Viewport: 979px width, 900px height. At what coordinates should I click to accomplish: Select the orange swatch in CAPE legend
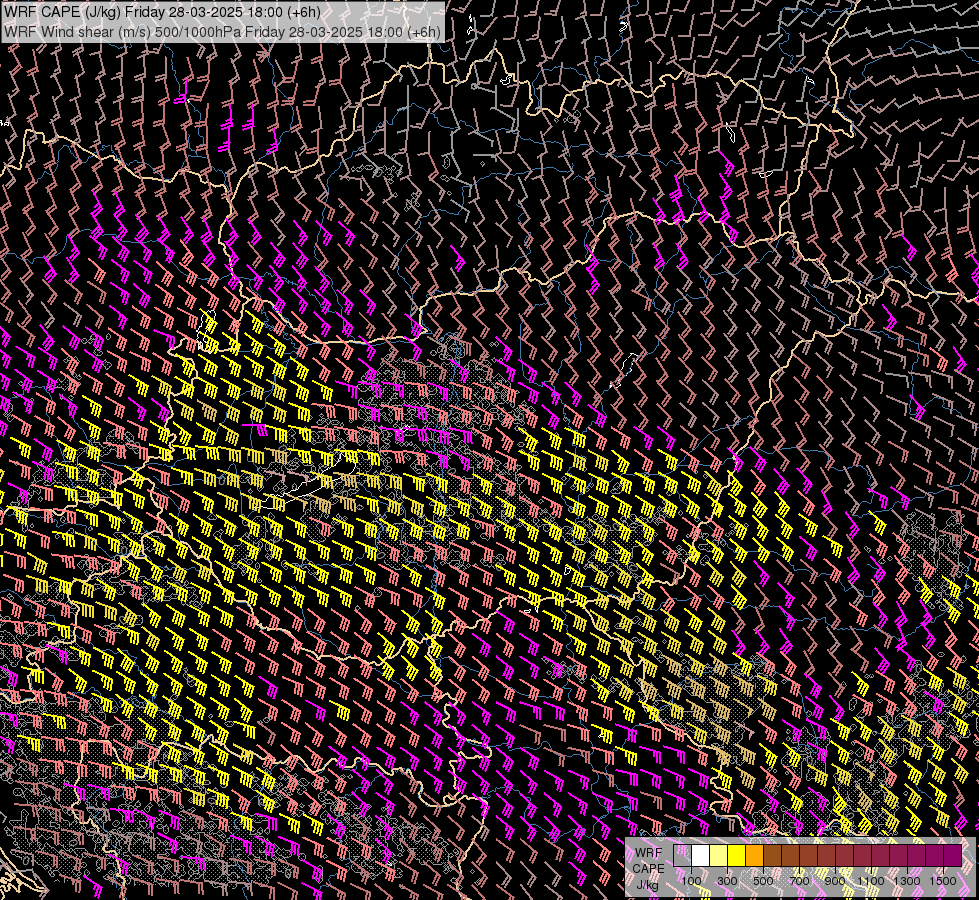click(754, 856)
